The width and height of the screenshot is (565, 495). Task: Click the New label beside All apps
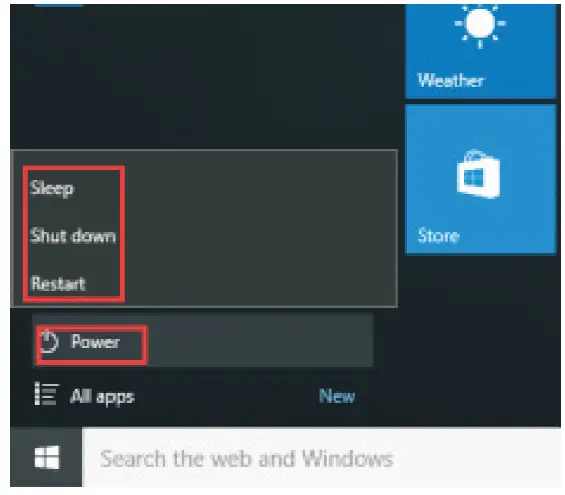(337, 396)
